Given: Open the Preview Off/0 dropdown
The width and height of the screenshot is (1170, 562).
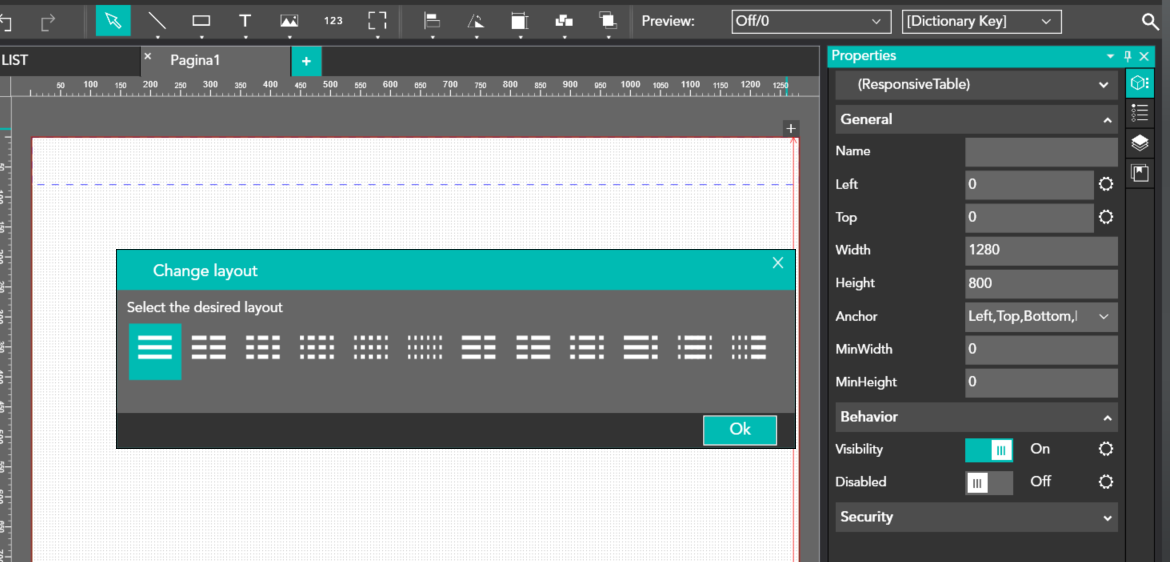Looking at the screenshot, I should (x=809, y=21).
